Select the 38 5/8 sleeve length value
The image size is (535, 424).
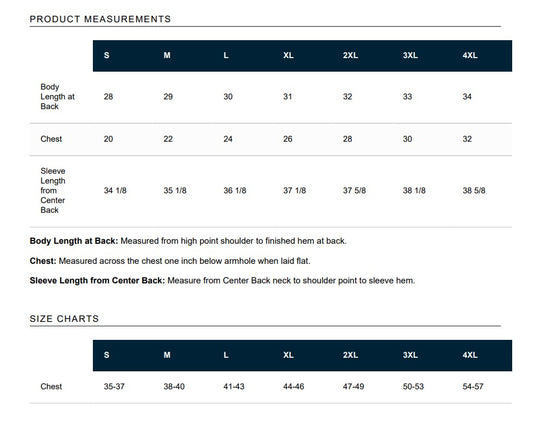click(x=474, y=190)
